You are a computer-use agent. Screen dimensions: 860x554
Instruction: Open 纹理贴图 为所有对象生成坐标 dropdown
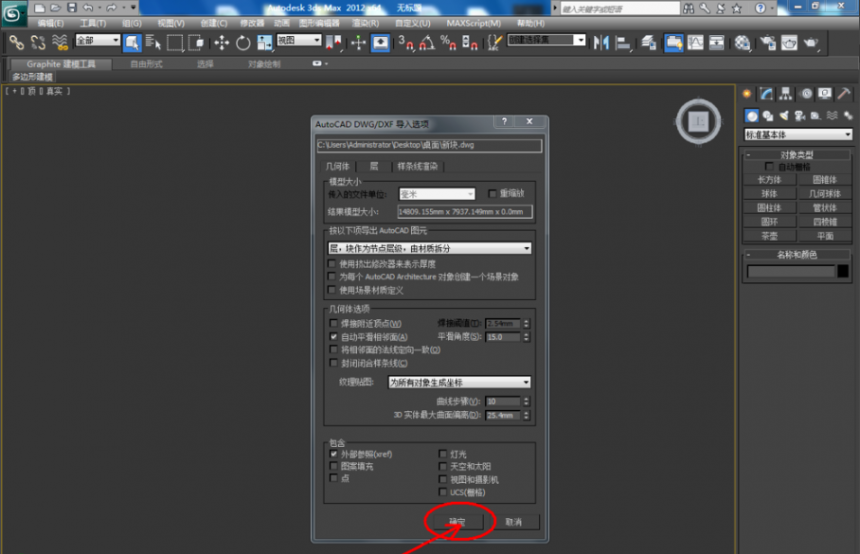(x=459, y=382)
